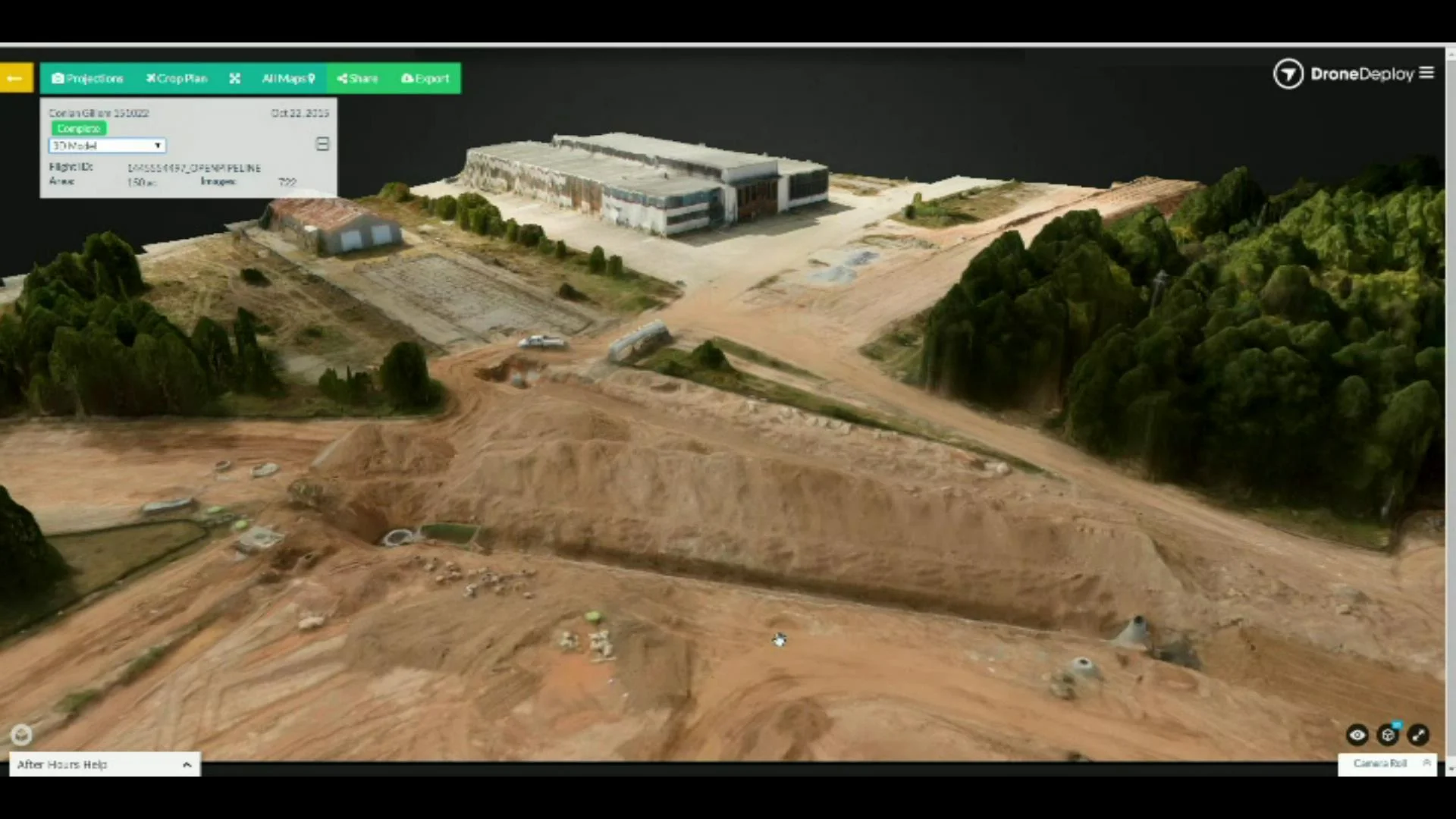Screen dimensions: 1456x819
Task: Click the drone icon in toolbar
Action: tap(235, 78)
